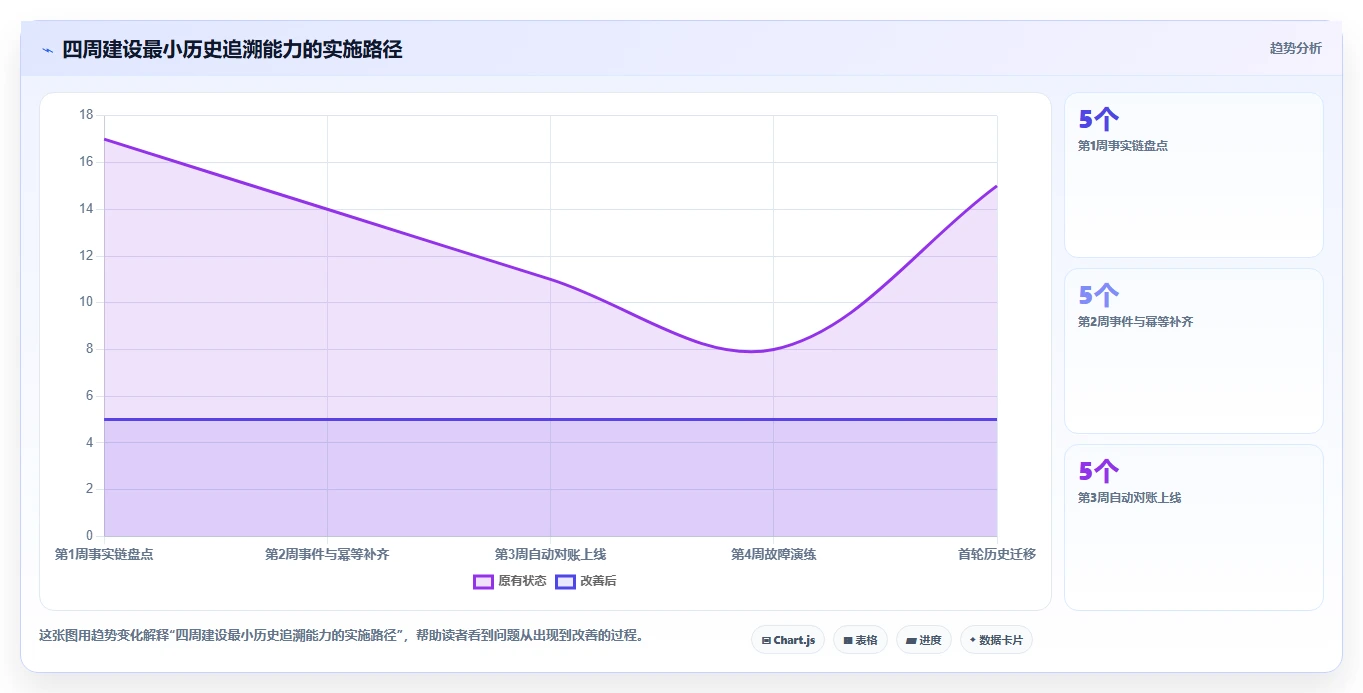Click the 原有状态 line's dip at 第4周故障演练

coord(773,349)
